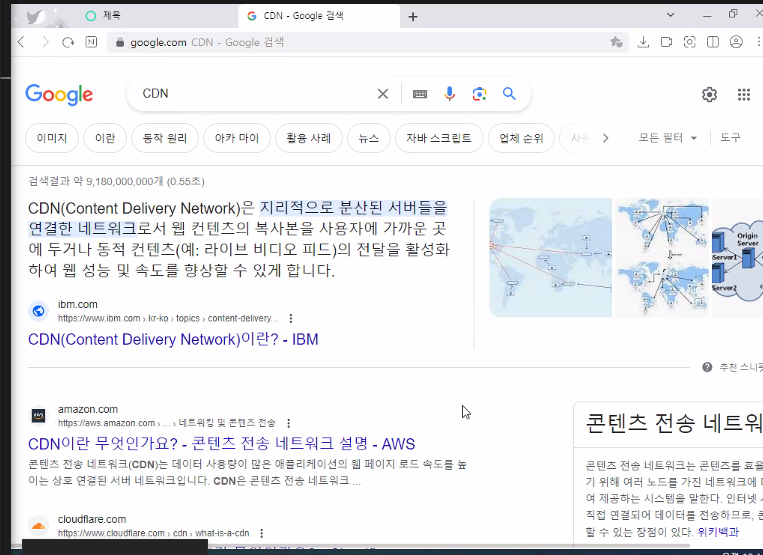The height and width of the screenshot is (555, 763).
Task: Open Google settings gear icon
Action: pos(709,94)
